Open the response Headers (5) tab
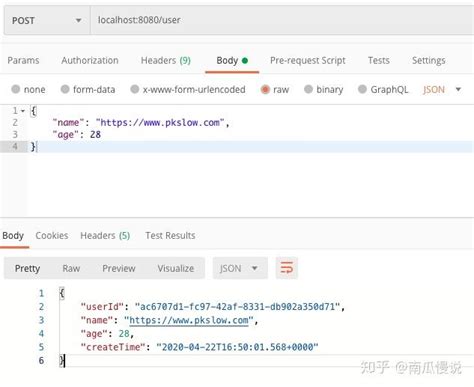474x387 pixels. (105, 235)
